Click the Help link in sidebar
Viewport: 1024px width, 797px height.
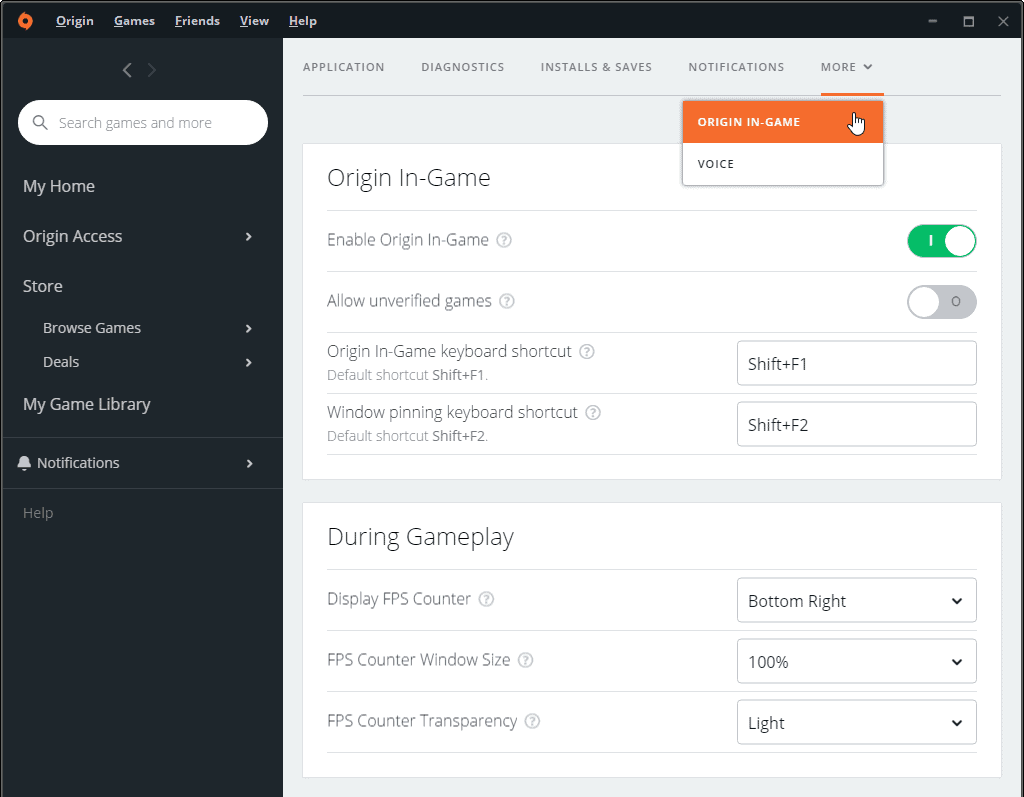coord(38,513)
